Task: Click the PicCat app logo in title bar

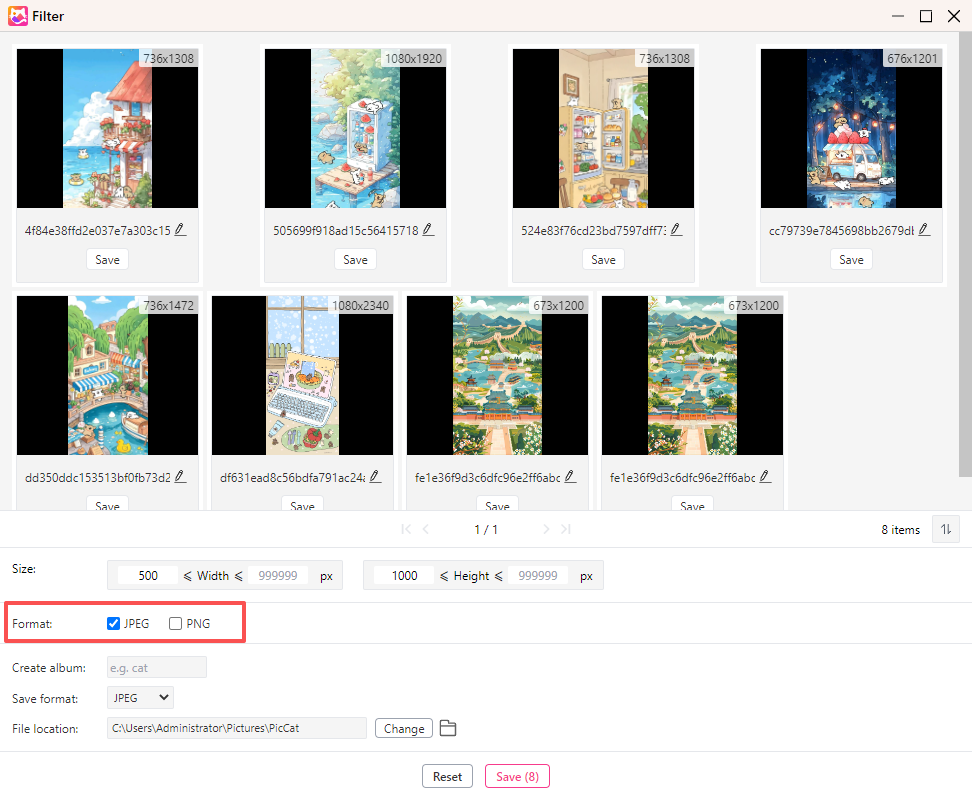Action: (x=17, y=16)
